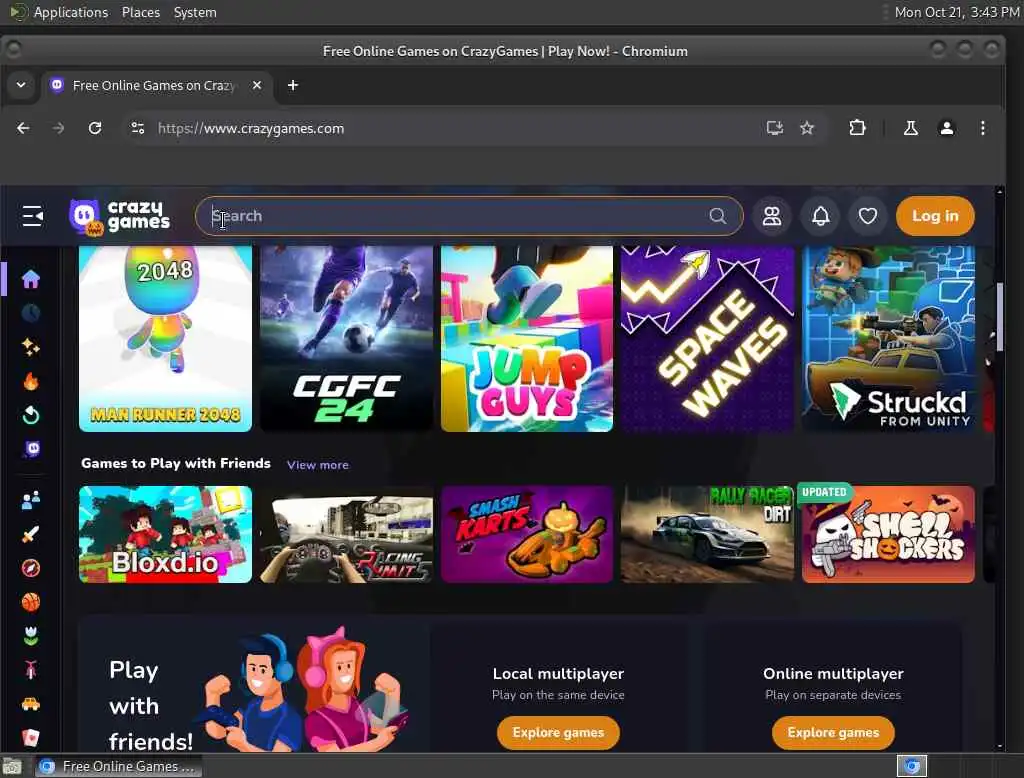This screenshot has height=778, width=1024.
Task: Click the Games to Play with Friends heading
Action: pyautogui.click(x=176, y=463)
